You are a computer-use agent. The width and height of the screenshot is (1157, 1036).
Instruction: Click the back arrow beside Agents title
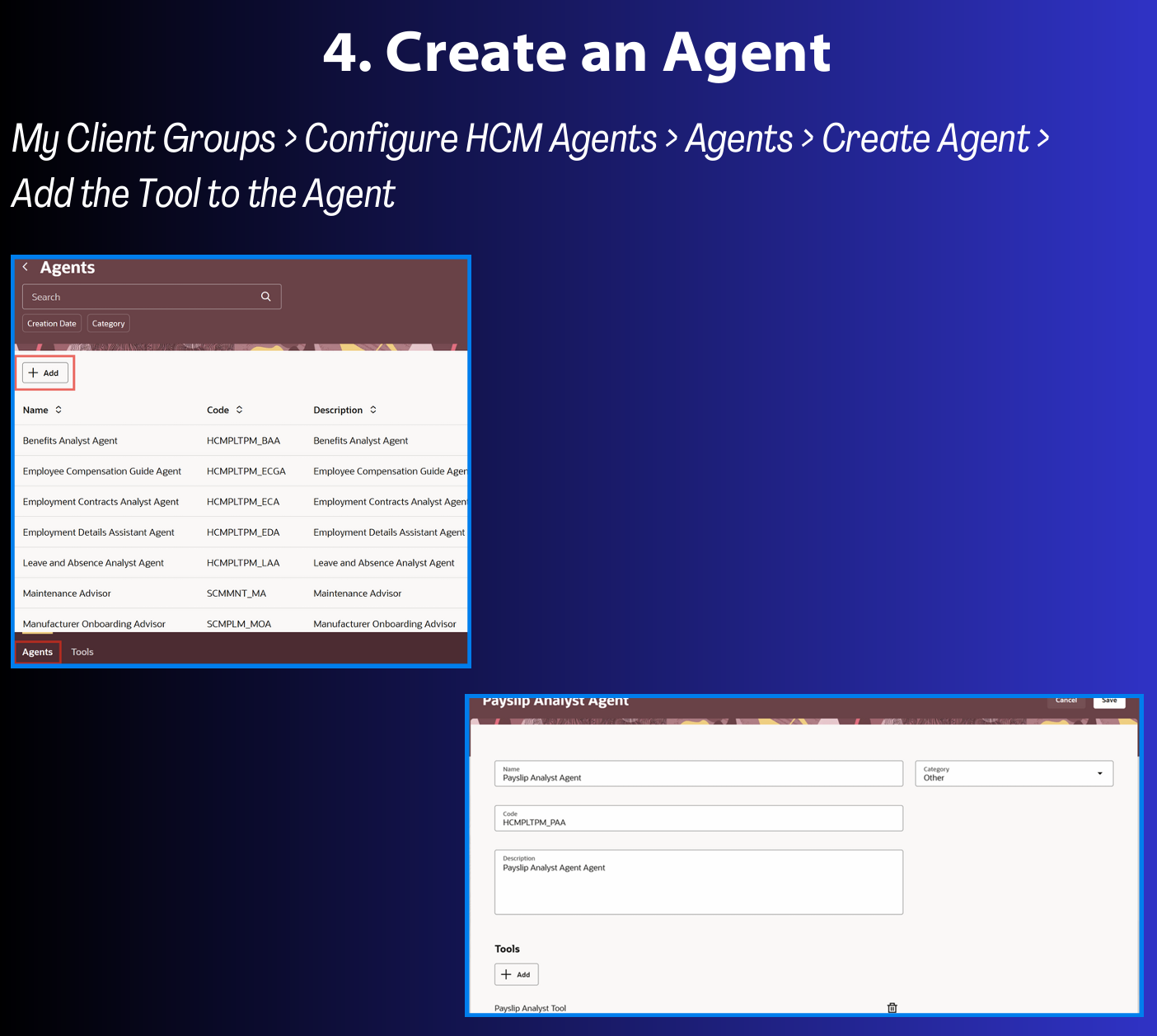tap(26, 267)
